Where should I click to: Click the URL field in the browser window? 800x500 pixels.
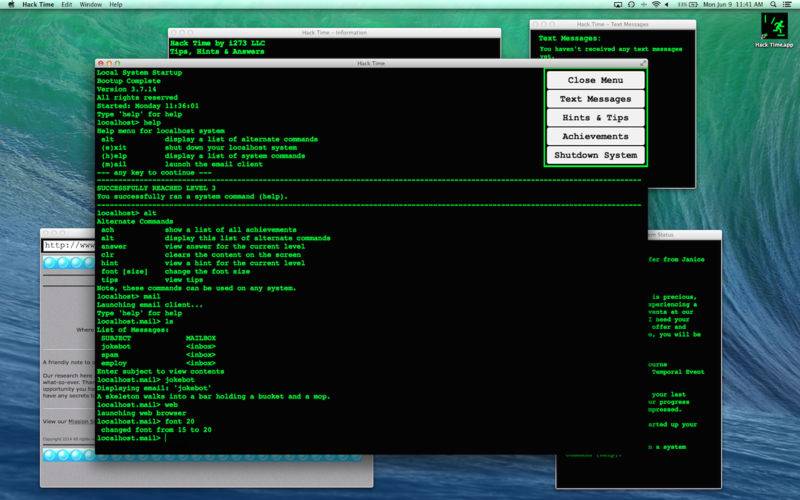point(69,245)
